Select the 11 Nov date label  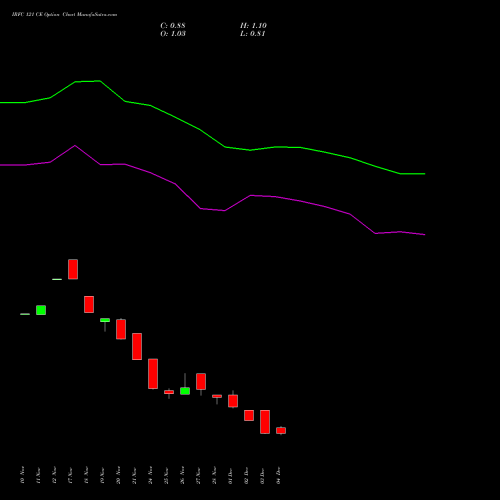[x=38, y=475]
